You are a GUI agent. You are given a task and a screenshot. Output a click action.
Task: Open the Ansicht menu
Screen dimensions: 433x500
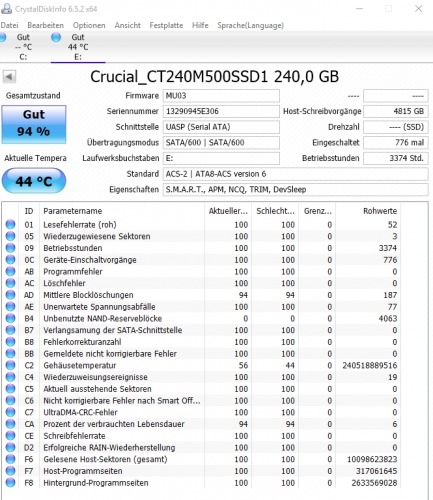coord(128,25)
